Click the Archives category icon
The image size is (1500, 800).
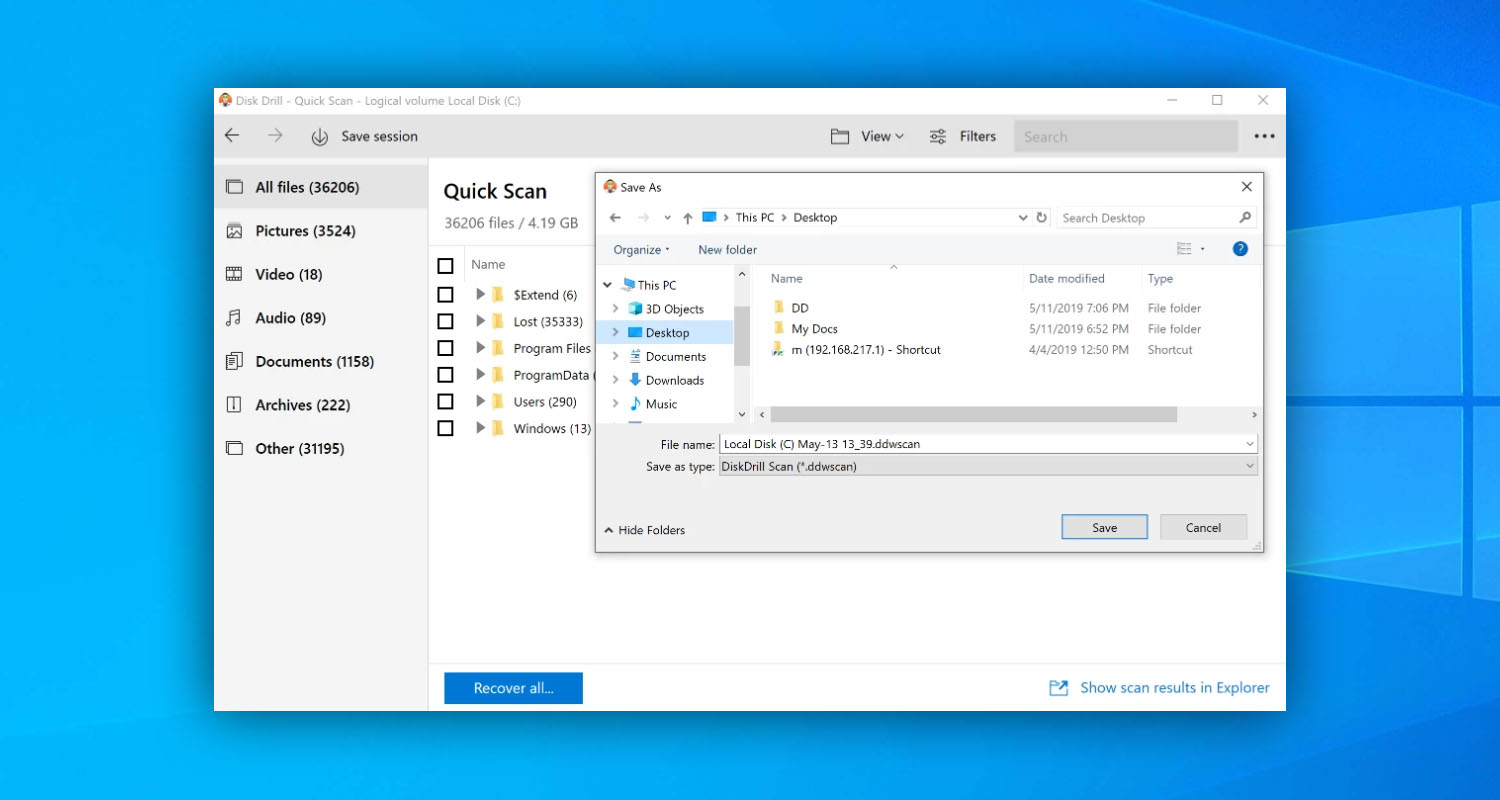[x=234, y=405]
